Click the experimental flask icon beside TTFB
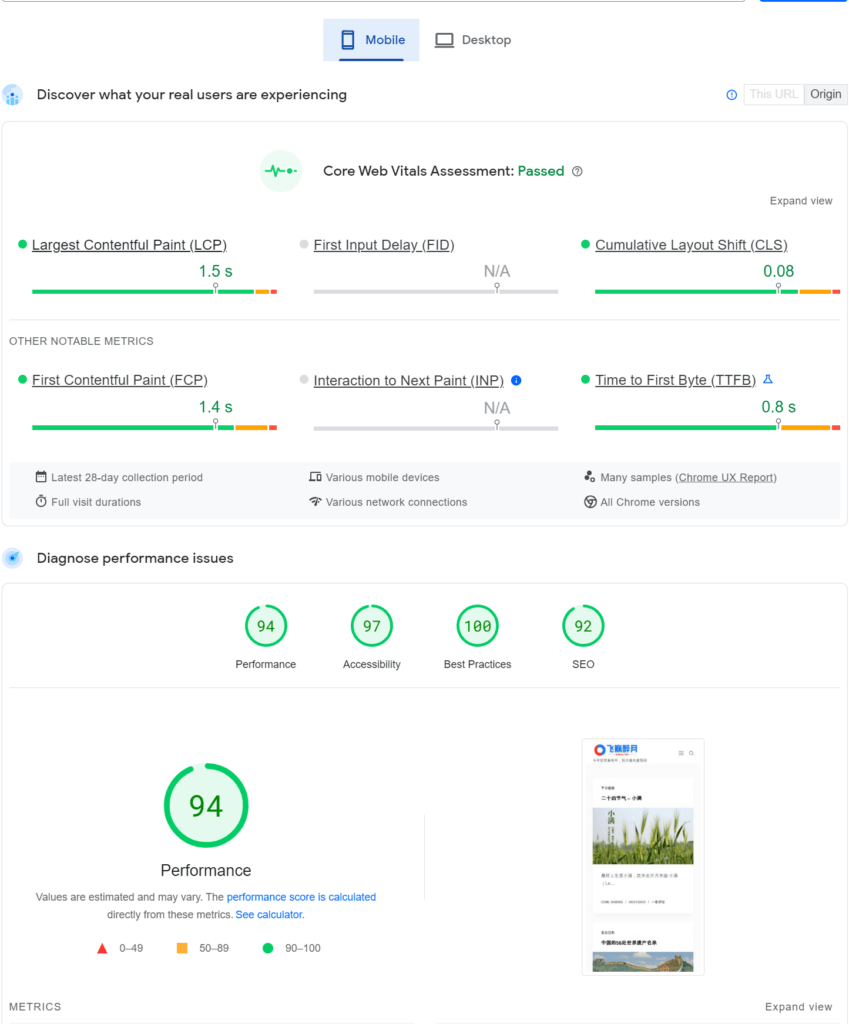 coord(768,380)
